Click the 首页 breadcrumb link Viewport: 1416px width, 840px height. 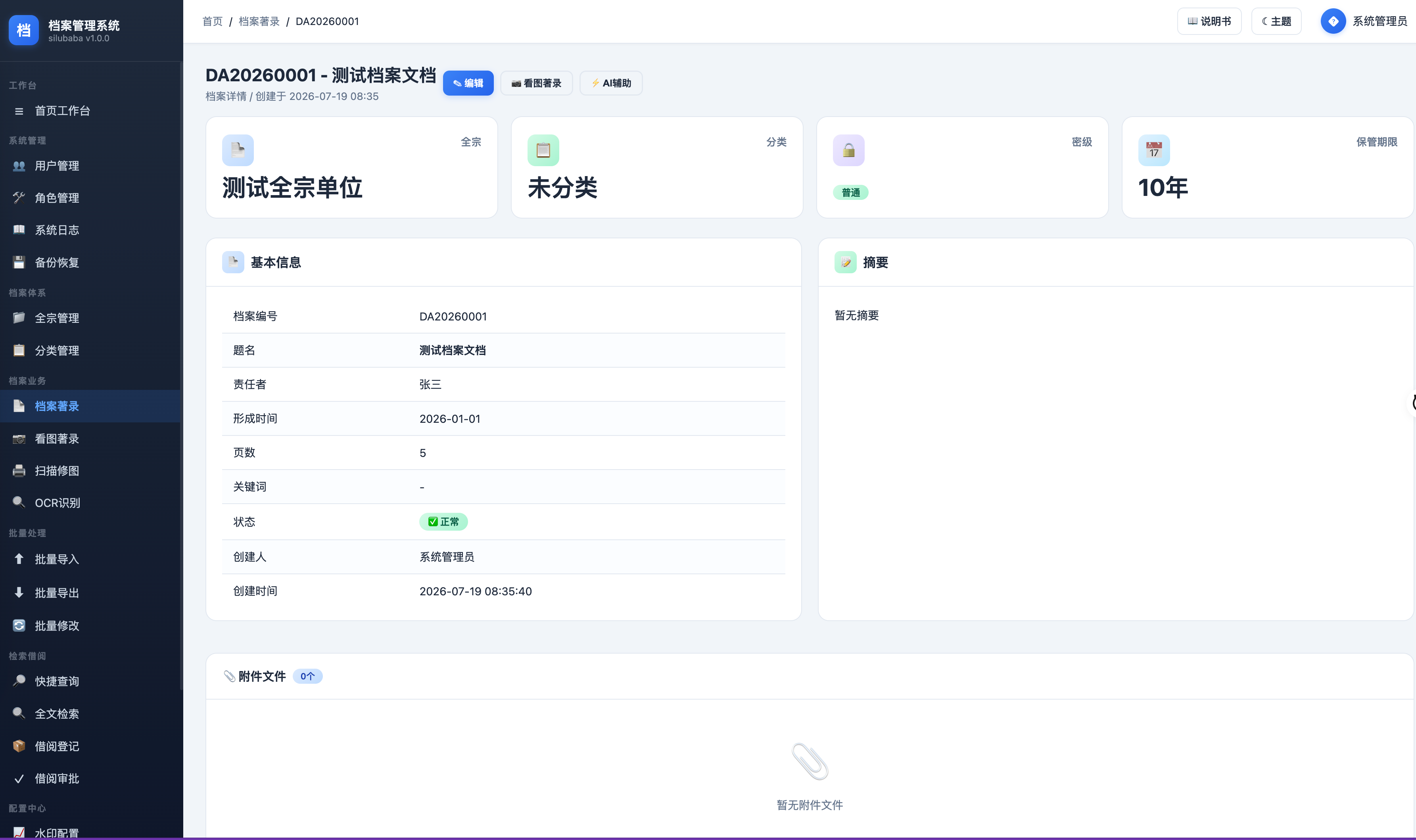213,21
